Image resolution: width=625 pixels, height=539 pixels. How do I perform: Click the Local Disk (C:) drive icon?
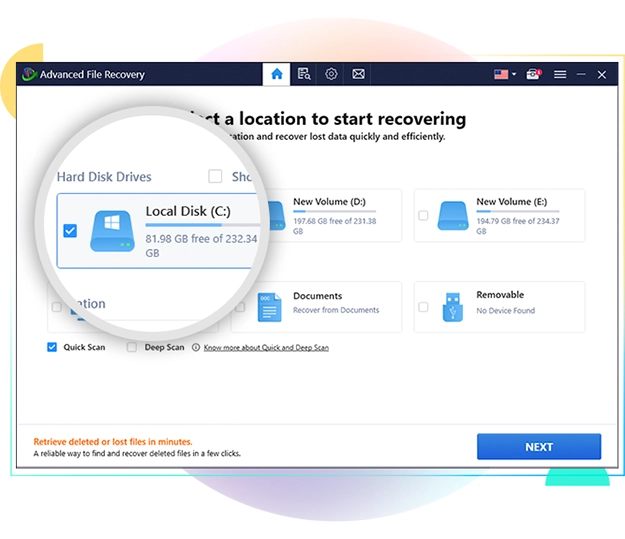click(112, 231)
